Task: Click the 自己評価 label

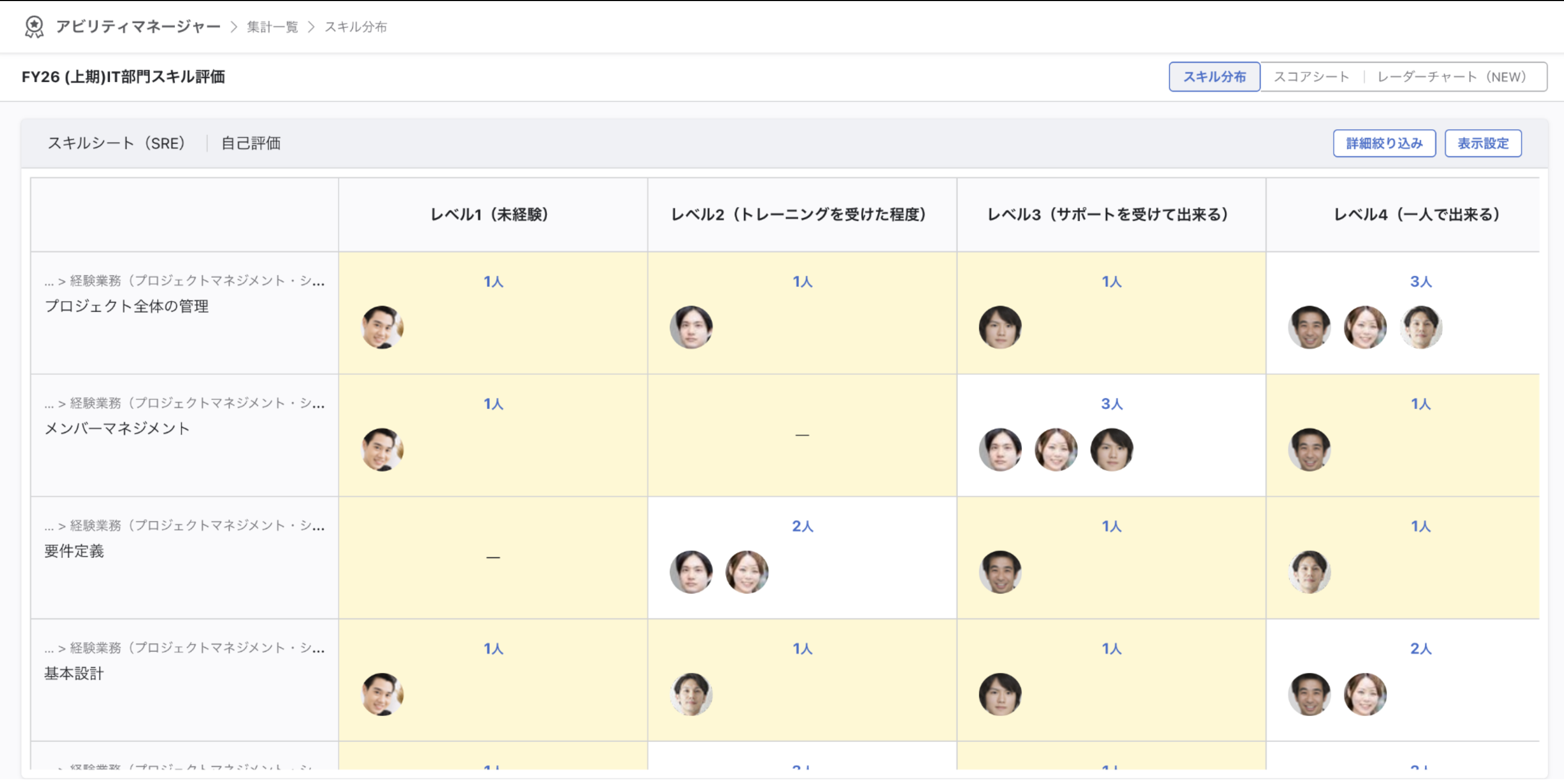Action: click(x=251, y=143)
